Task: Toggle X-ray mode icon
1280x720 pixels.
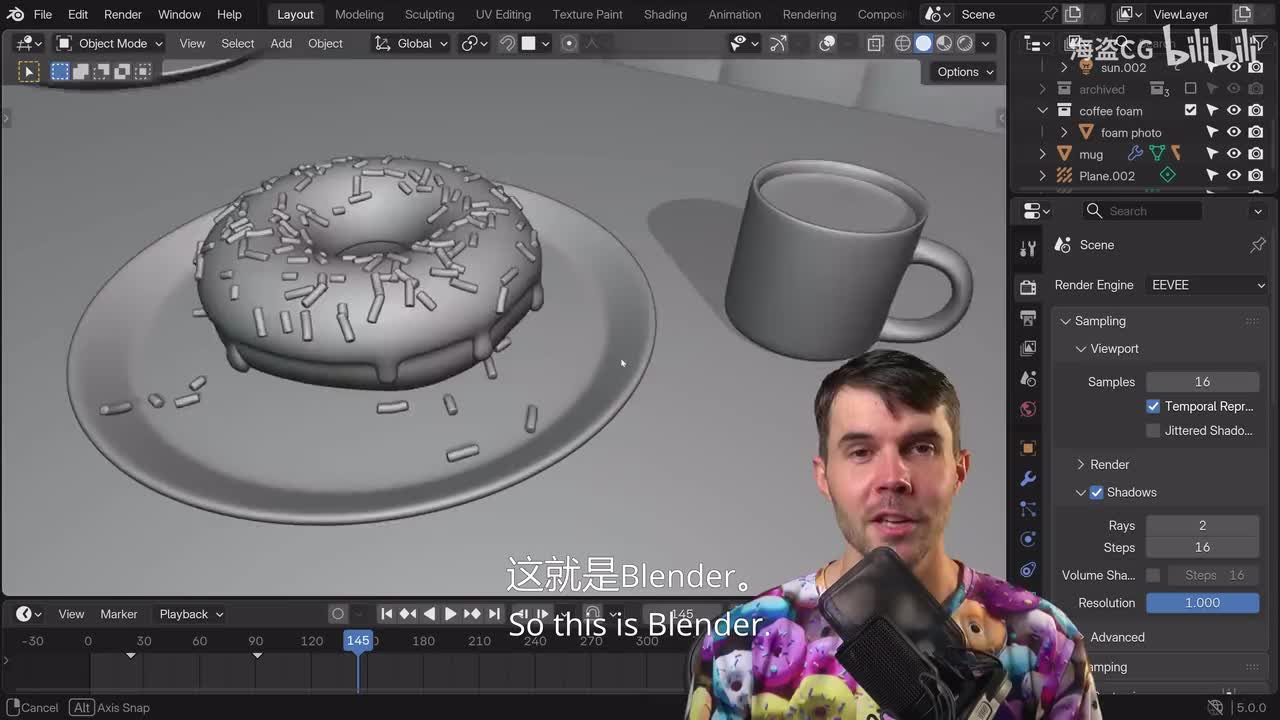Action: [875, 43]
